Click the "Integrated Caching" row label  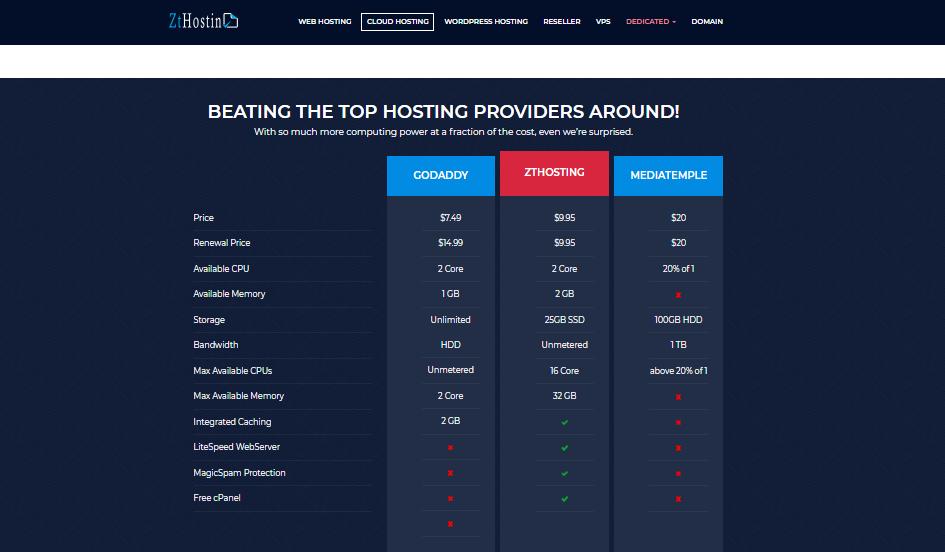click(x=232, y=422)
